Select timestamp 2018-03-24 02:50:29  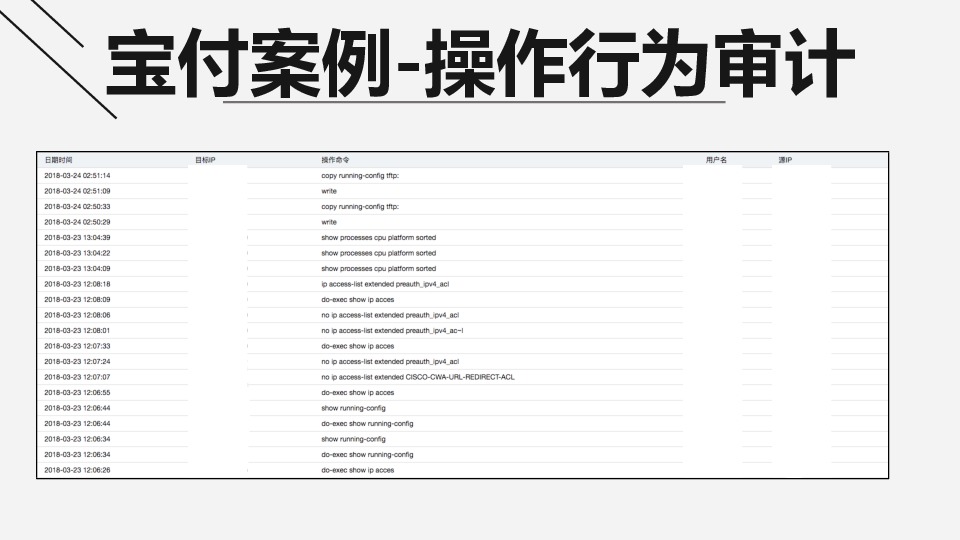(77, 222)
